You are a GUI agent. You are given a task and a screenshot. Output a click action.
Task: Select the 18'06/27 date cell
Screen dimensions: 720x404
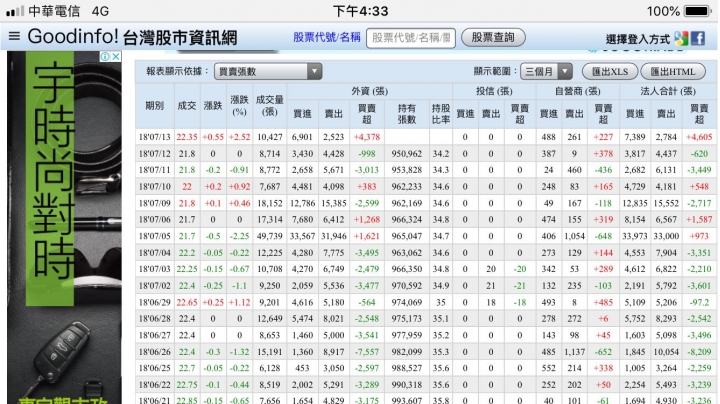pyautogui.click(x=154, y=335)
